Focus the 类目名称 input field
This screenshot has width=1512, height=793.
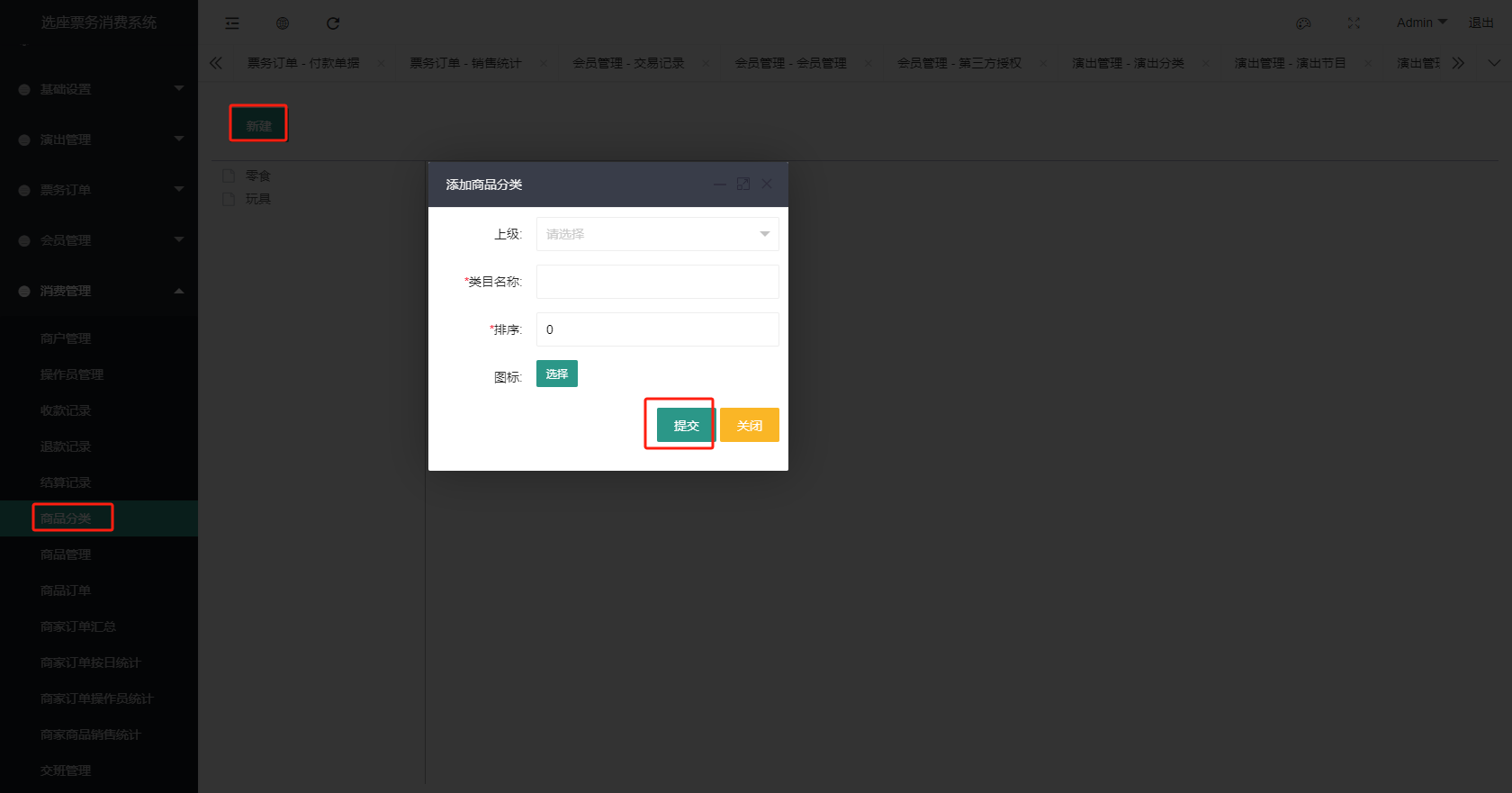(x=657, y=282)
